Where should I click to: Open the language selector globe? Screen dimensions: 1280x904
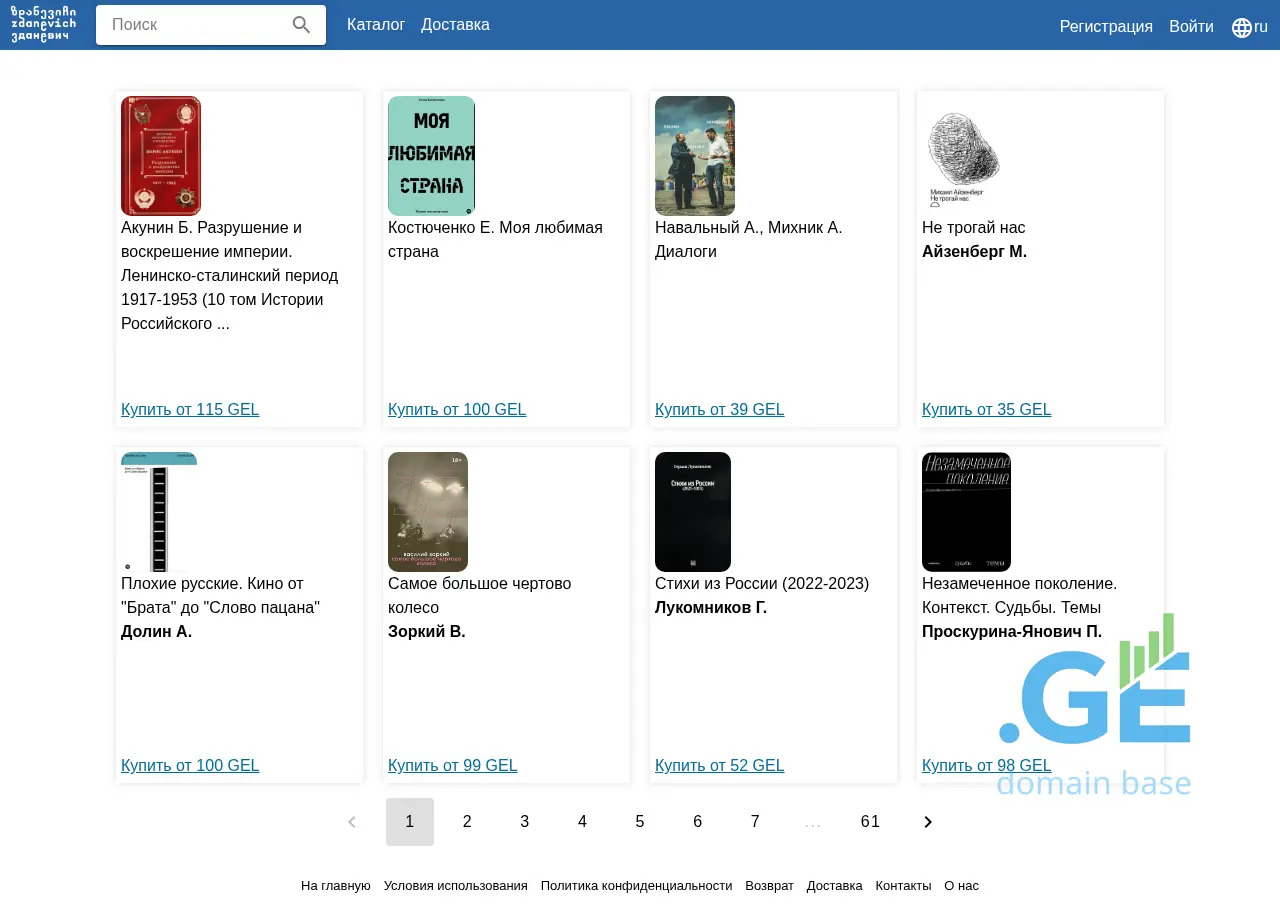1242,27
